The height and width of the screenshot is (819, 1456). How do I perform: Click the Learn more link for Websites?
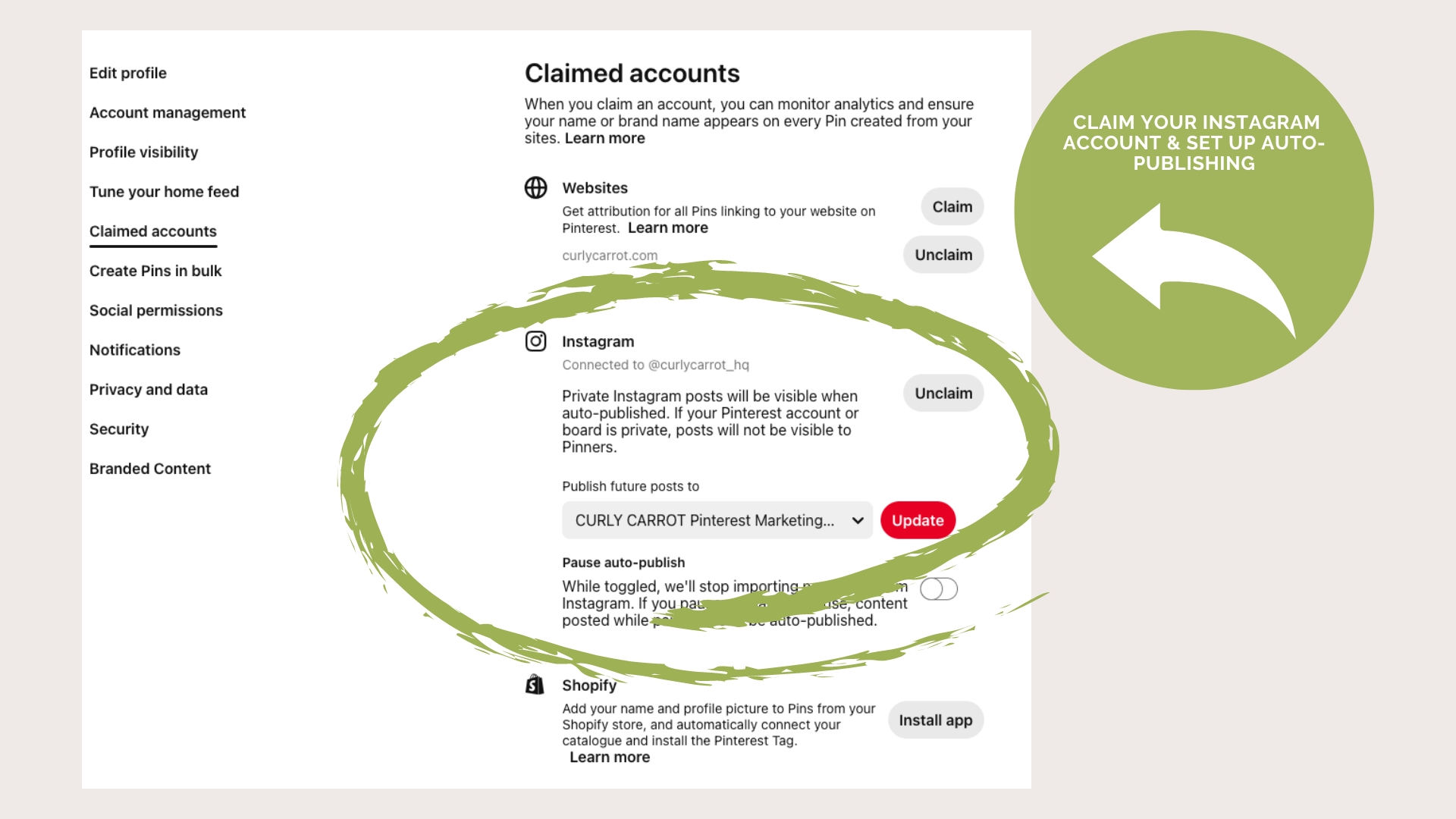click(x=668, y=227)
